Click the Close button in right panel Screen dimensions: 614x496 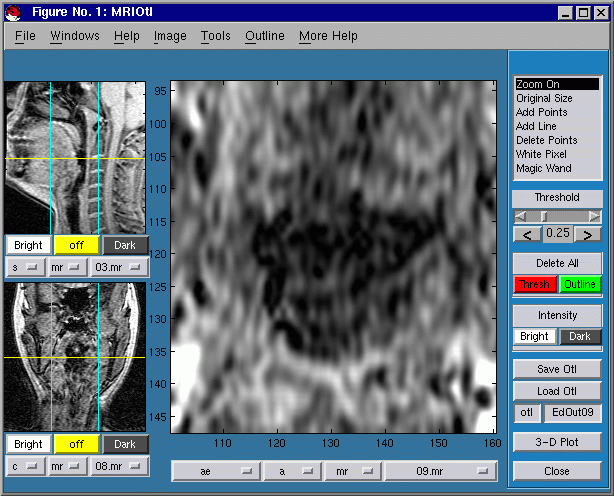coord(557,471)
